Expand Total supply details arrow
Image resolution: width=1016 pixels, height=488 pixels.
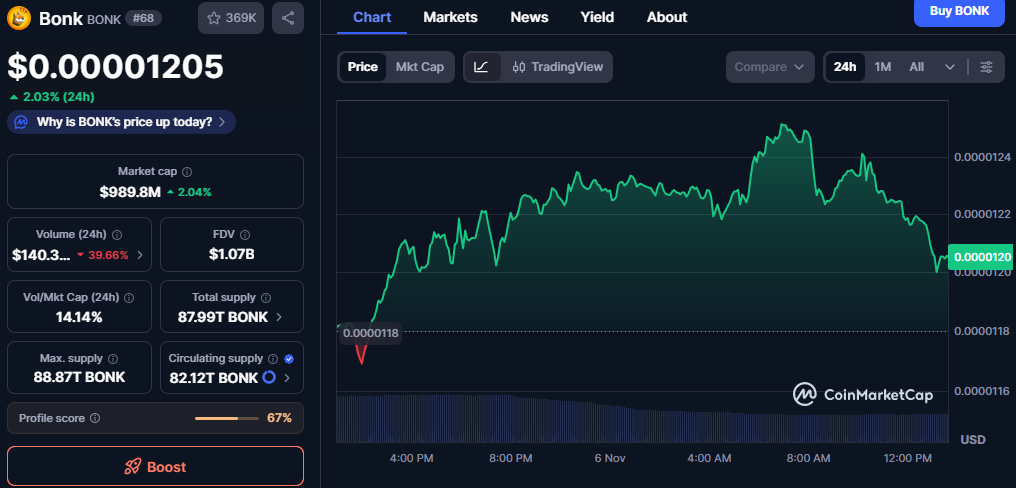pos(279,317)
